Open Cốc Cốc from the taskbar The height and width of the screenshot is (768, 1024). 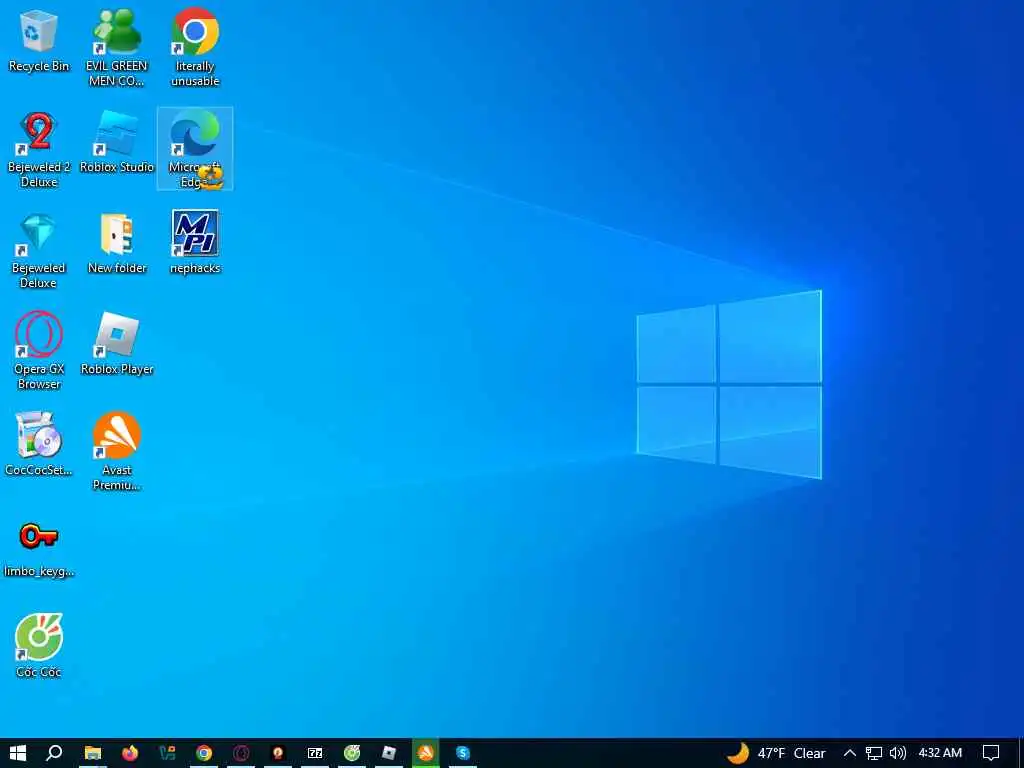point(352,753)
